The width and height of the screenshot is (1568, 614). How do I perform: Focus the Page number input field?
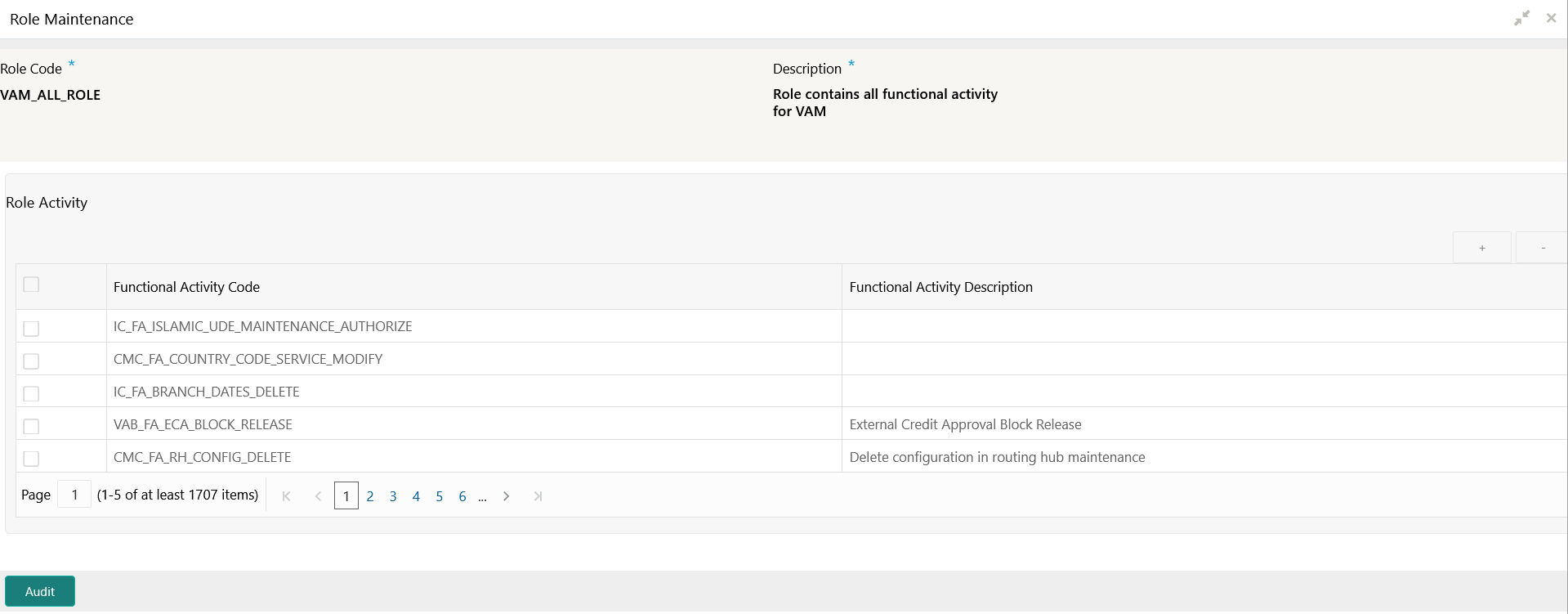74,495
